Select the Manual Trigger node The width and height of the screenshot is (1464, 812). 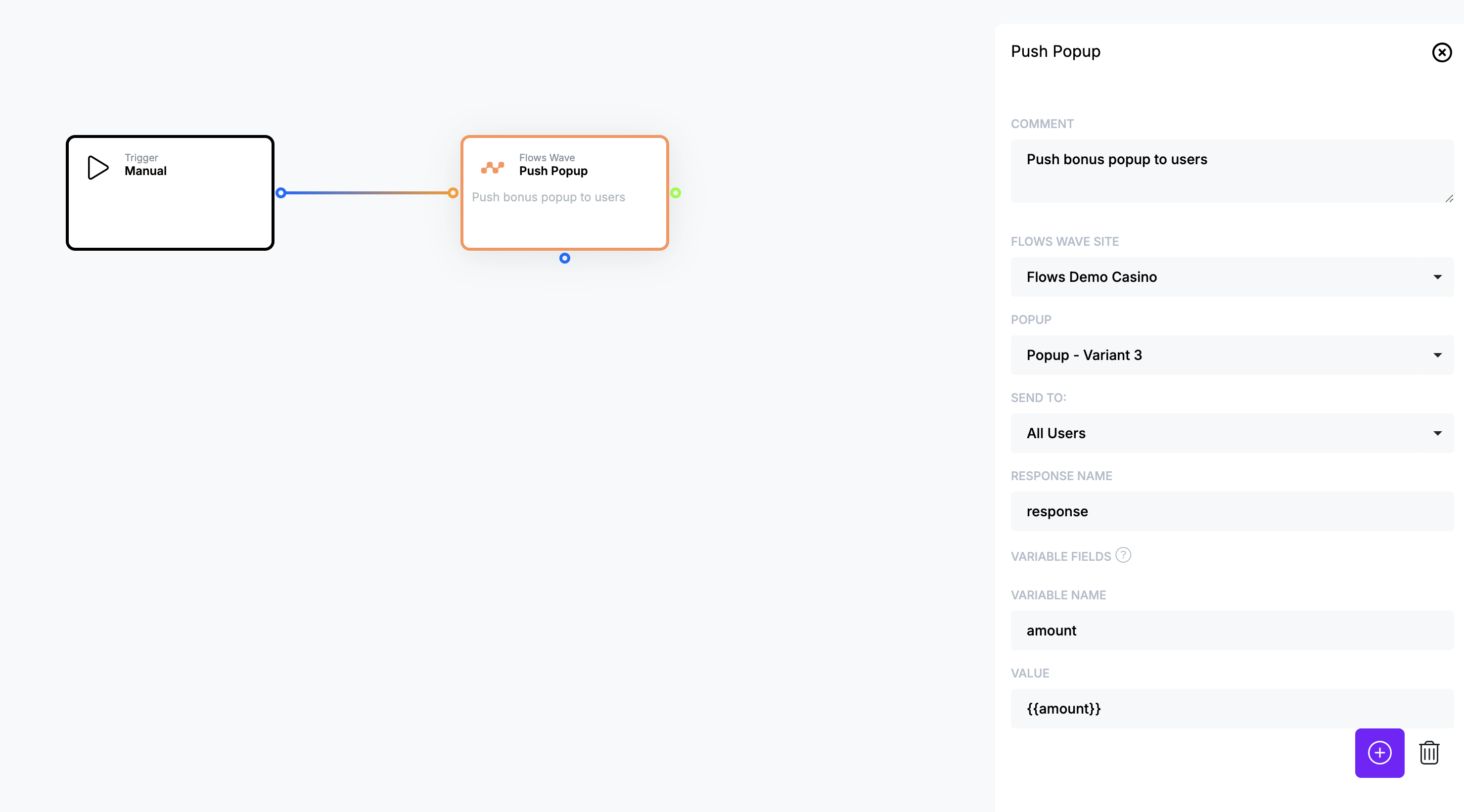click(170, 216)
